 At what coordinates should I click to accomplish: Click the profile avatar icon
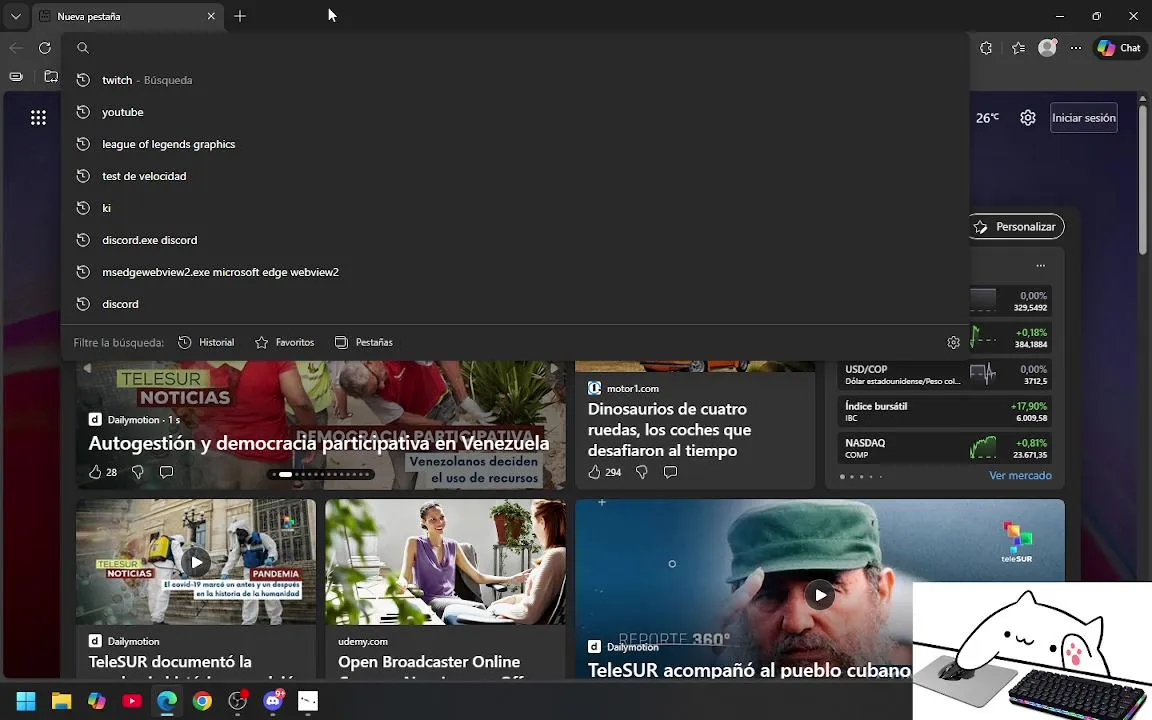tap(1047, 48)
